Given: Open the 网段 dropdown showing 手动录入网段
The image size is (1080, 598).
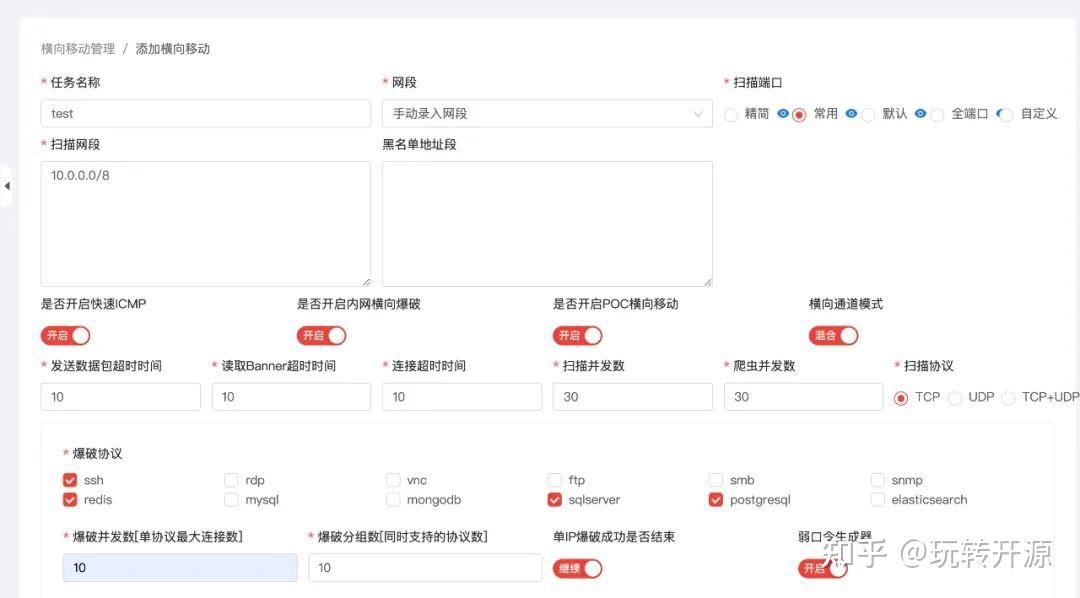Looking at the screenshot, I should click(546, 113).
